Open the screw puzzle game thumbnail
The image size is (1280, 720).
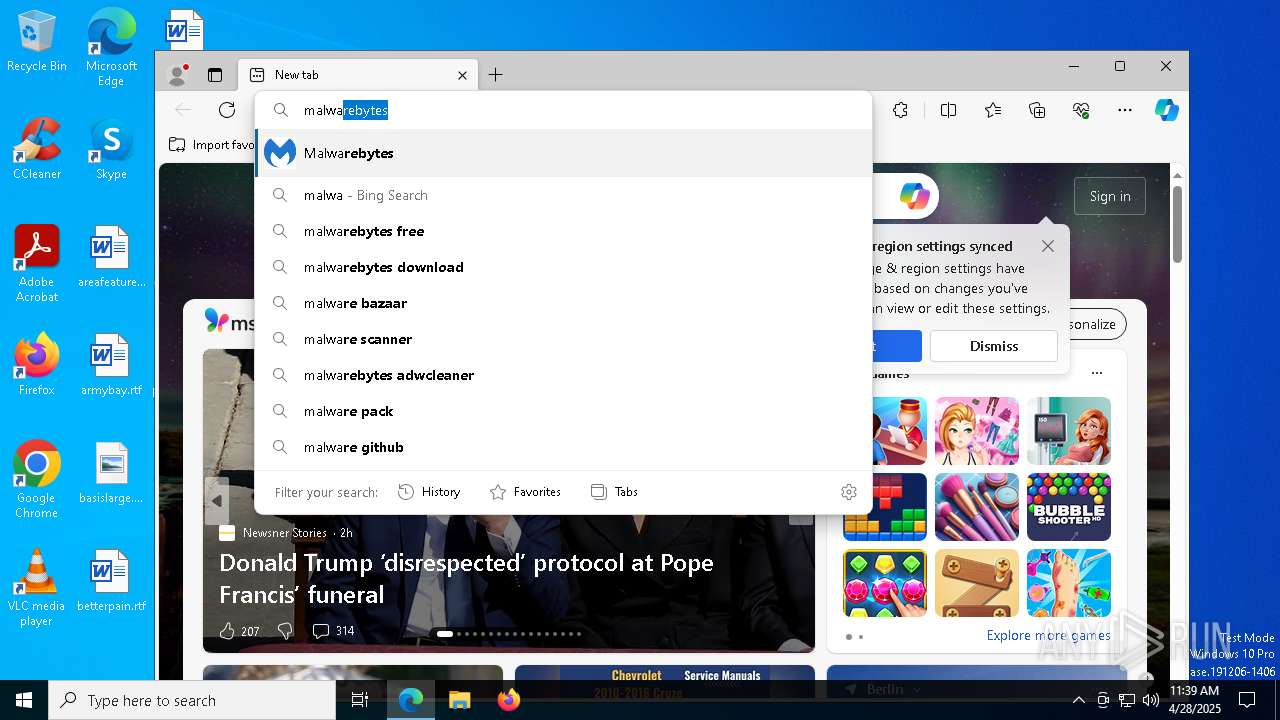pos(977,583)
